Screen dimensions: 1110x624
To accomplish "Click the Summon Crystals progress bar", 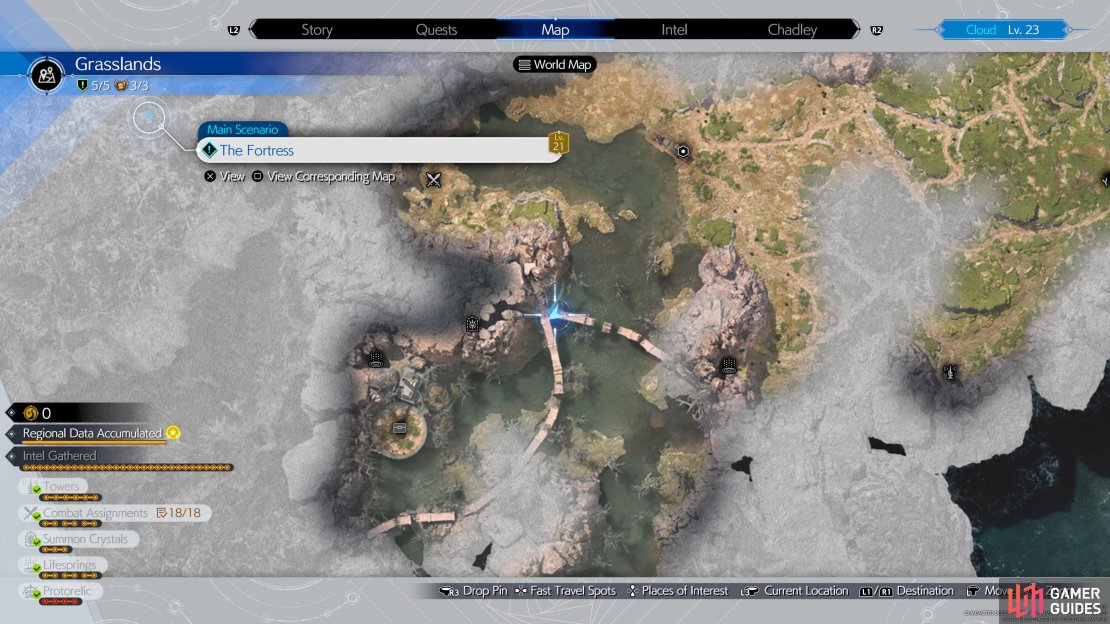I will [x=55, y=550].
